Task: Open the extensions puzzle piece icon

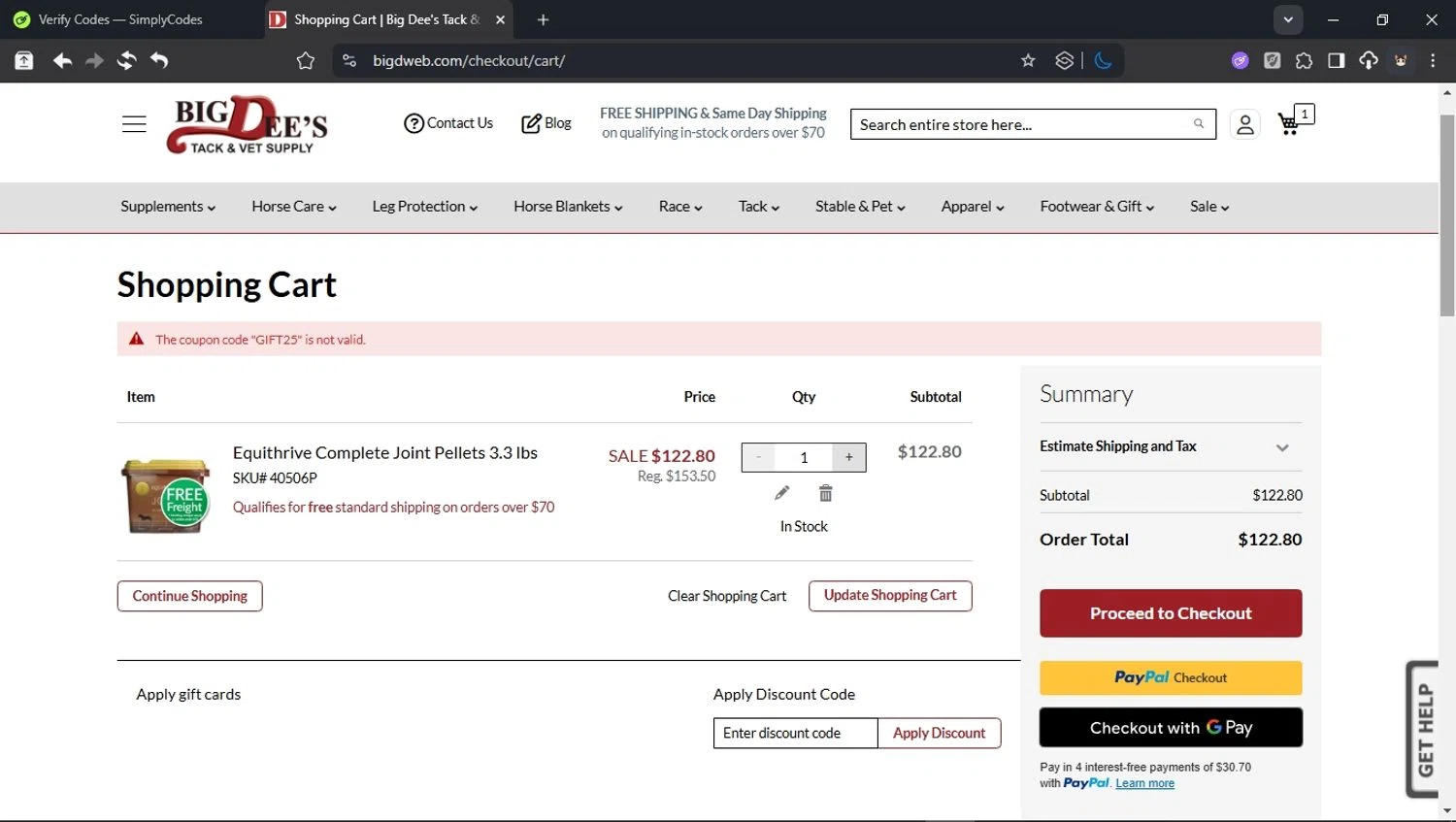Action: tap(1304, 60)
